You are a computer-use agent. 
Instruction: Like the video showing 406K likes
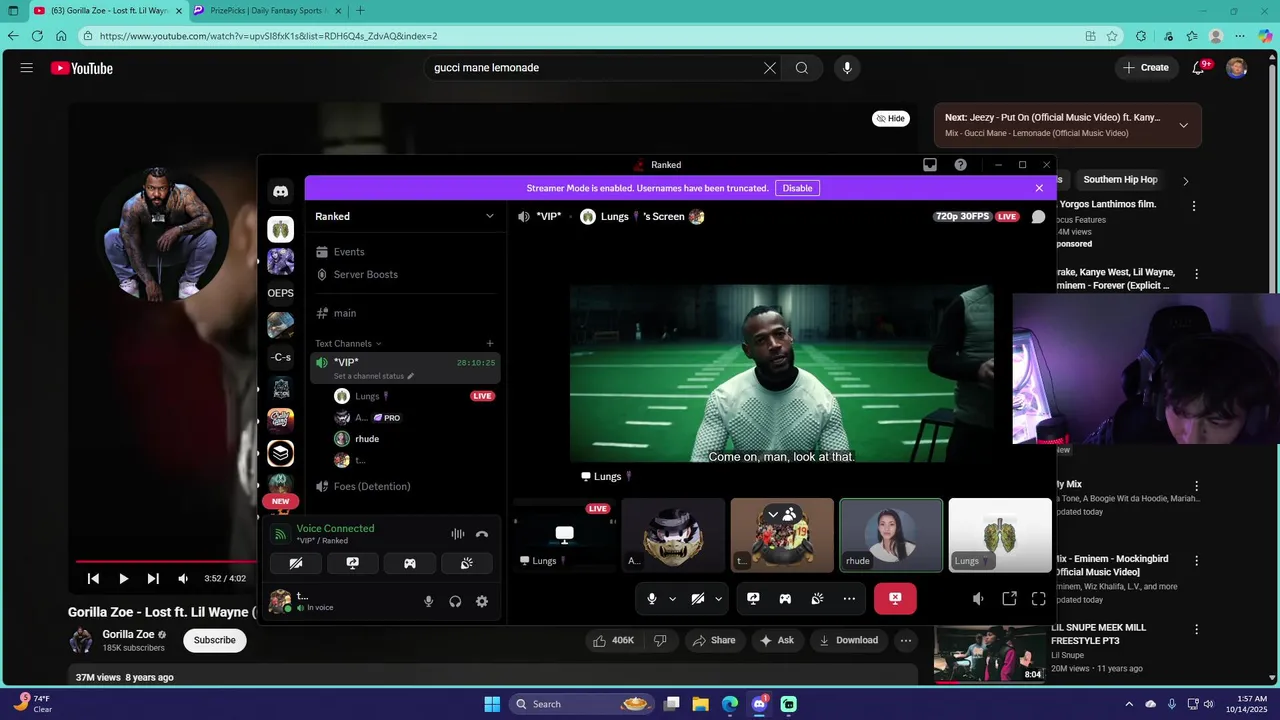coord(614,640)
